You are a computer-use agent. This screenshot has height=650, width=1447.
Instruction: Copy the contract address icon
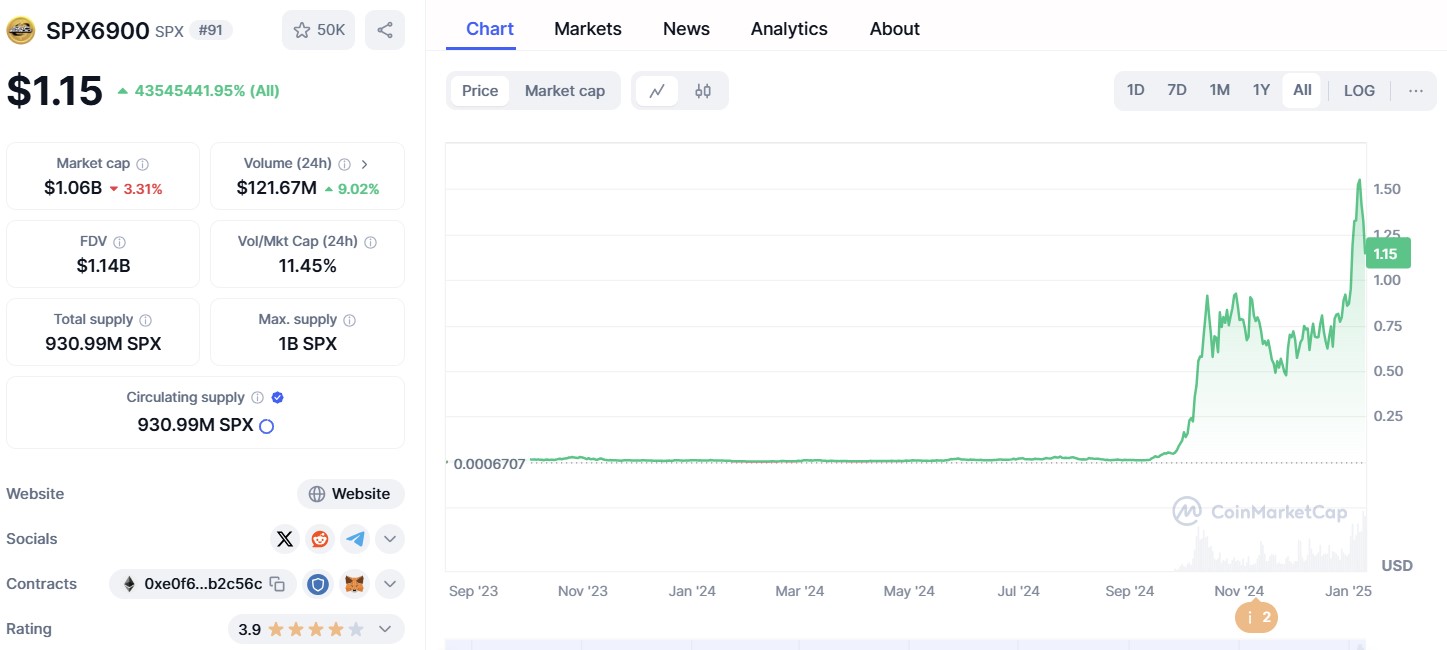[278, 584]
